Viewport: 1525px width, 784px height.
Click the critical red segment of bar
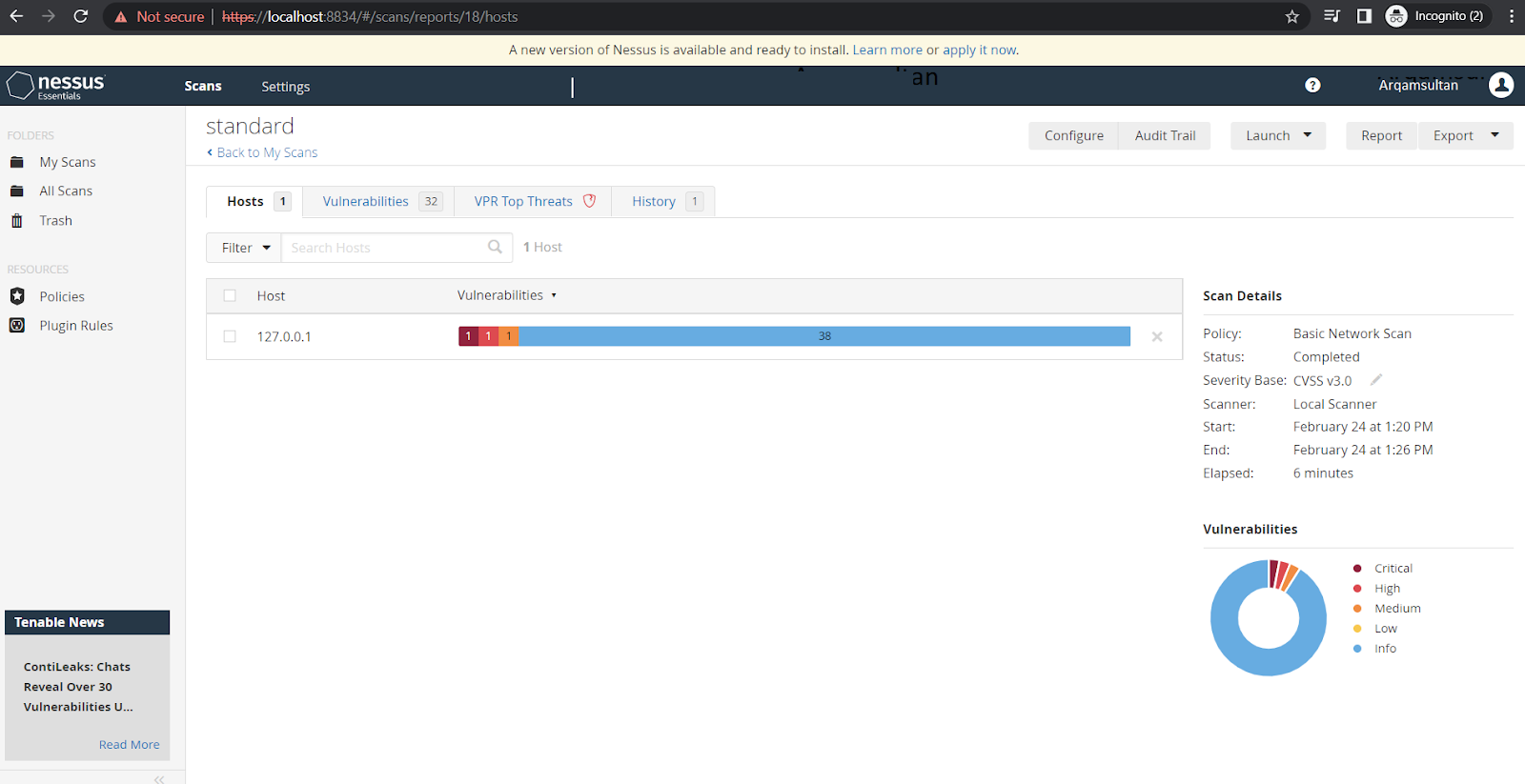tap(468, 336)
